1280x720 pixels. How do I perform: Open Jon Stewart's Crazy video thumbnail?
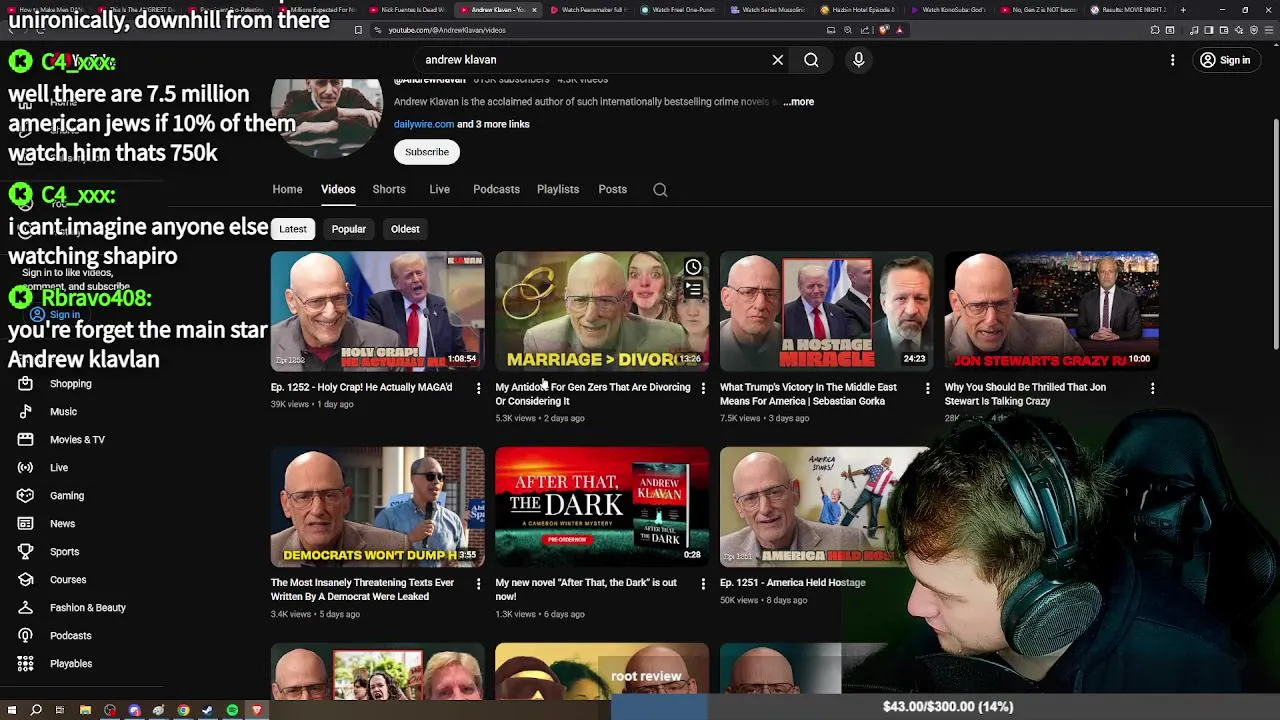tap(1051, 311)
